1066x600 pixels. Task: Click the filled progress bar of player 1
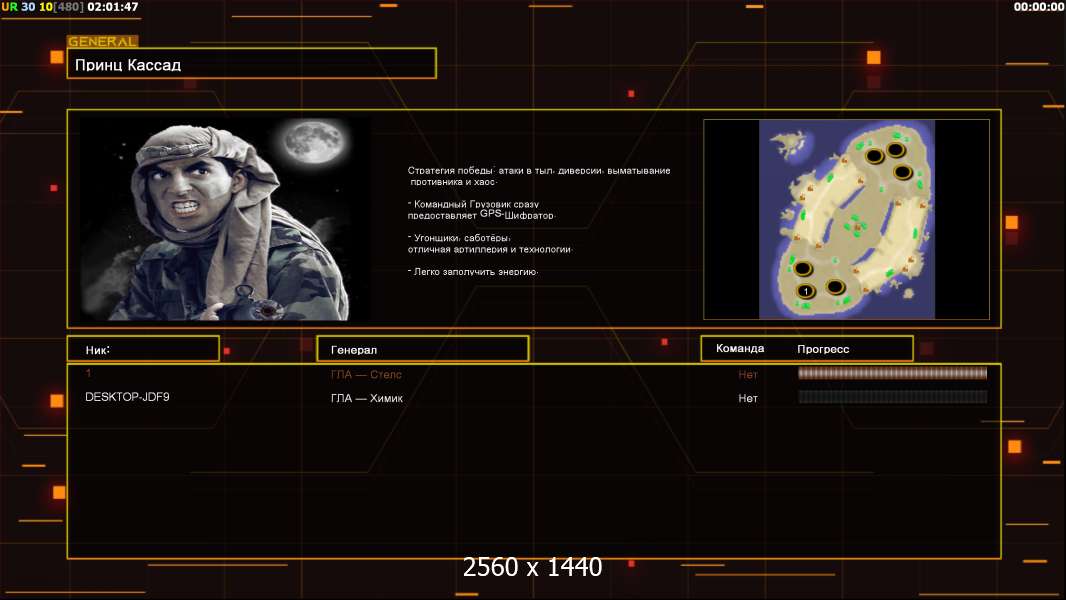(892, 373)
